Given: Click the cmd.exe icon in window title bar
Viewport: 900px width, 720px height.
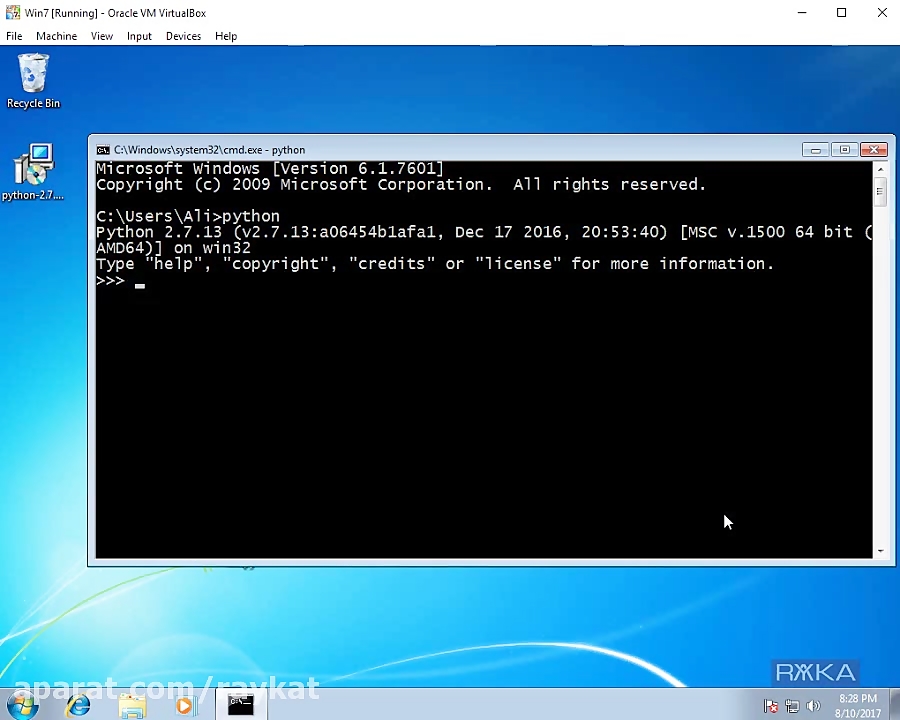Looking at the screenshot, I should tap(103, 149).
